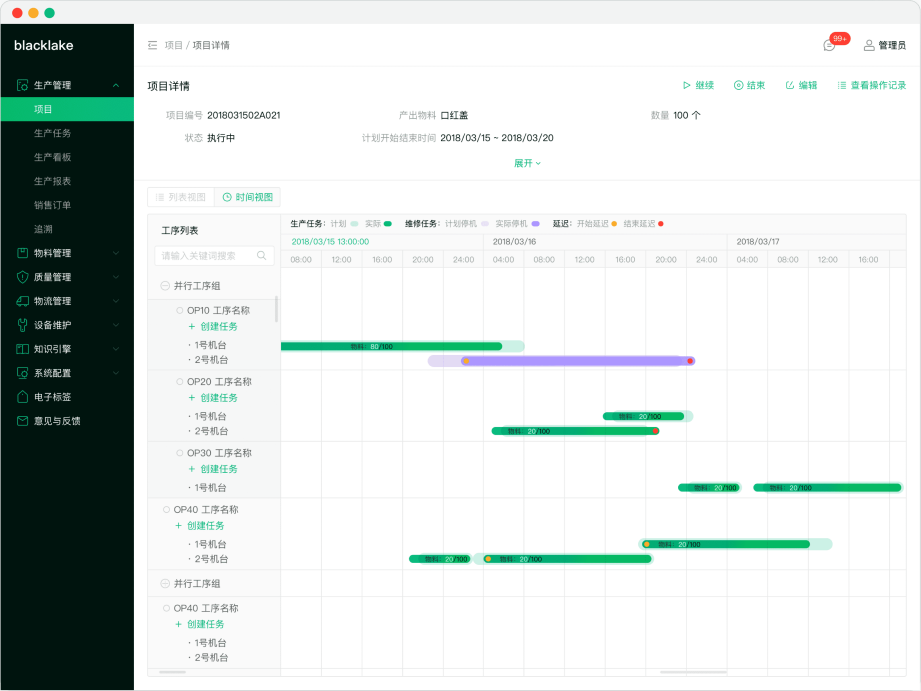Click the 物流管理 truck icon

click(22, 301)
